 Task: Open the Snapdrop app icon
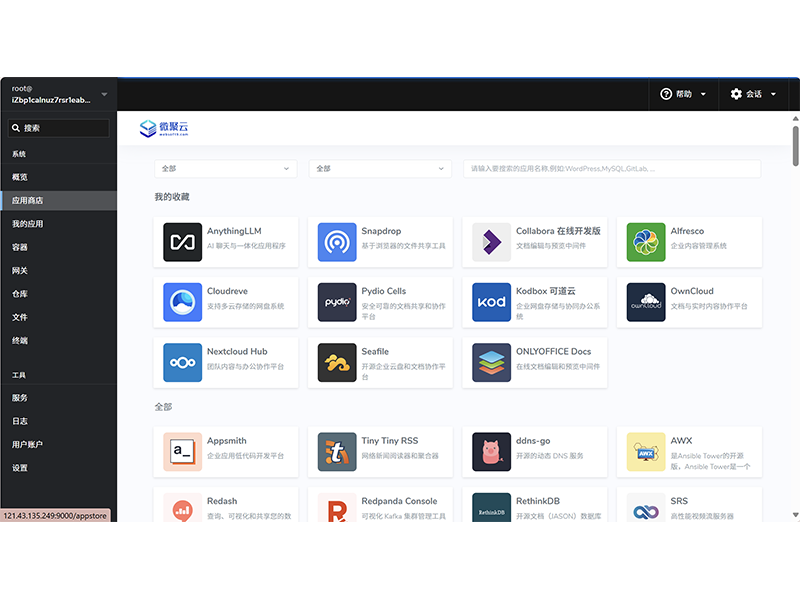pyautogui.click(x=337, y=242)
